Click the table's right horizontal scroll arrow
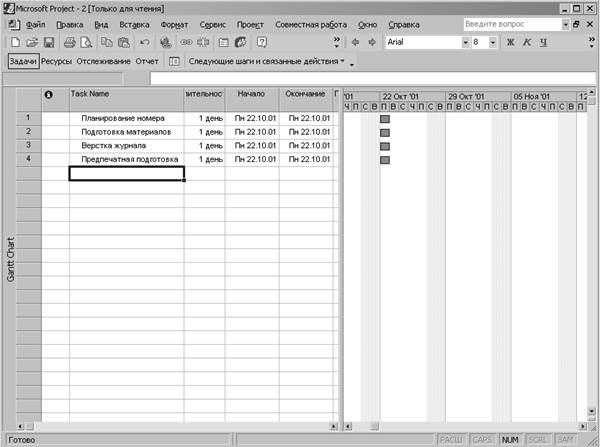The image size is (600, 447). coord(334,426)
